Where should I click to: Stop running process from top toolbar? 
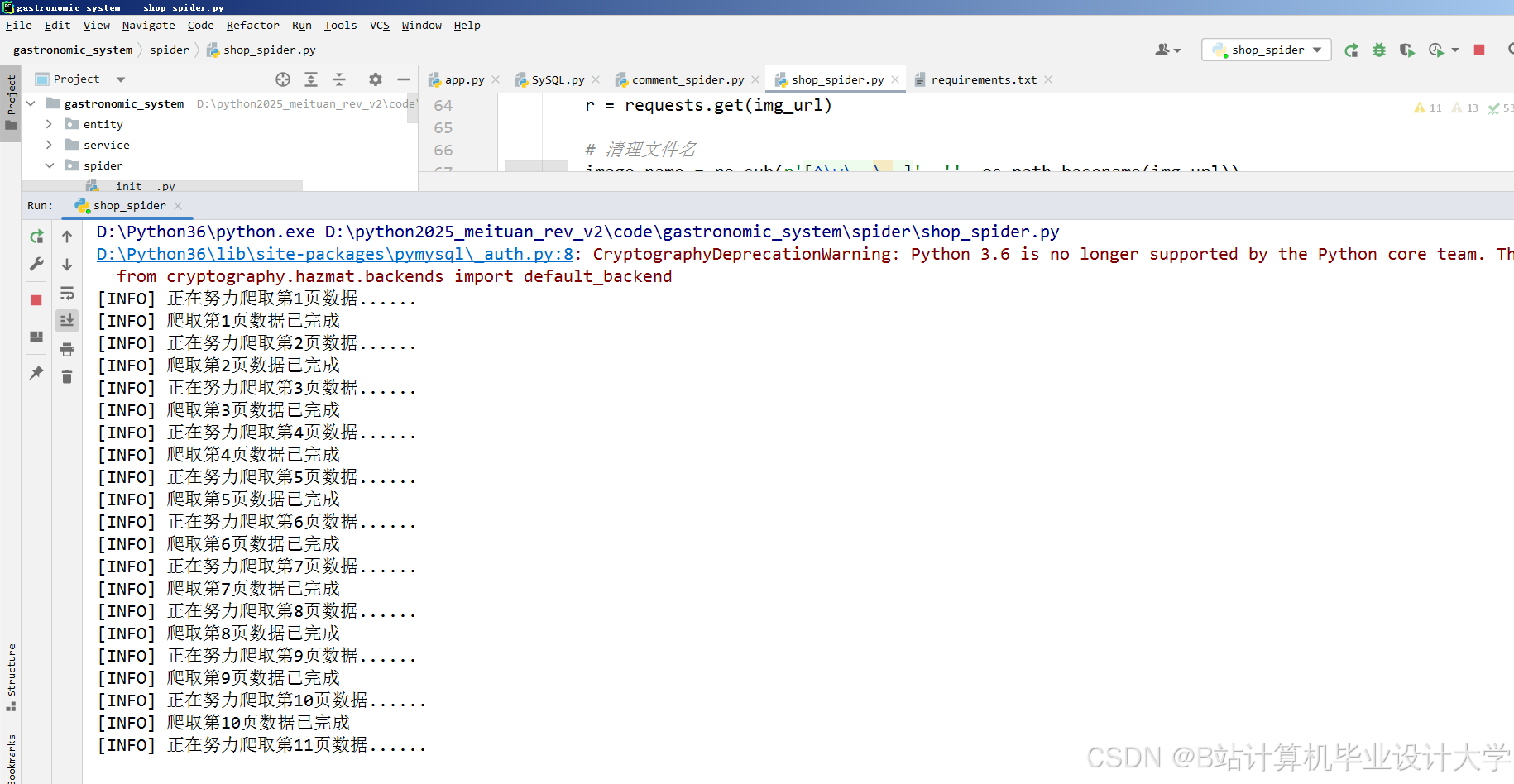1479,50
